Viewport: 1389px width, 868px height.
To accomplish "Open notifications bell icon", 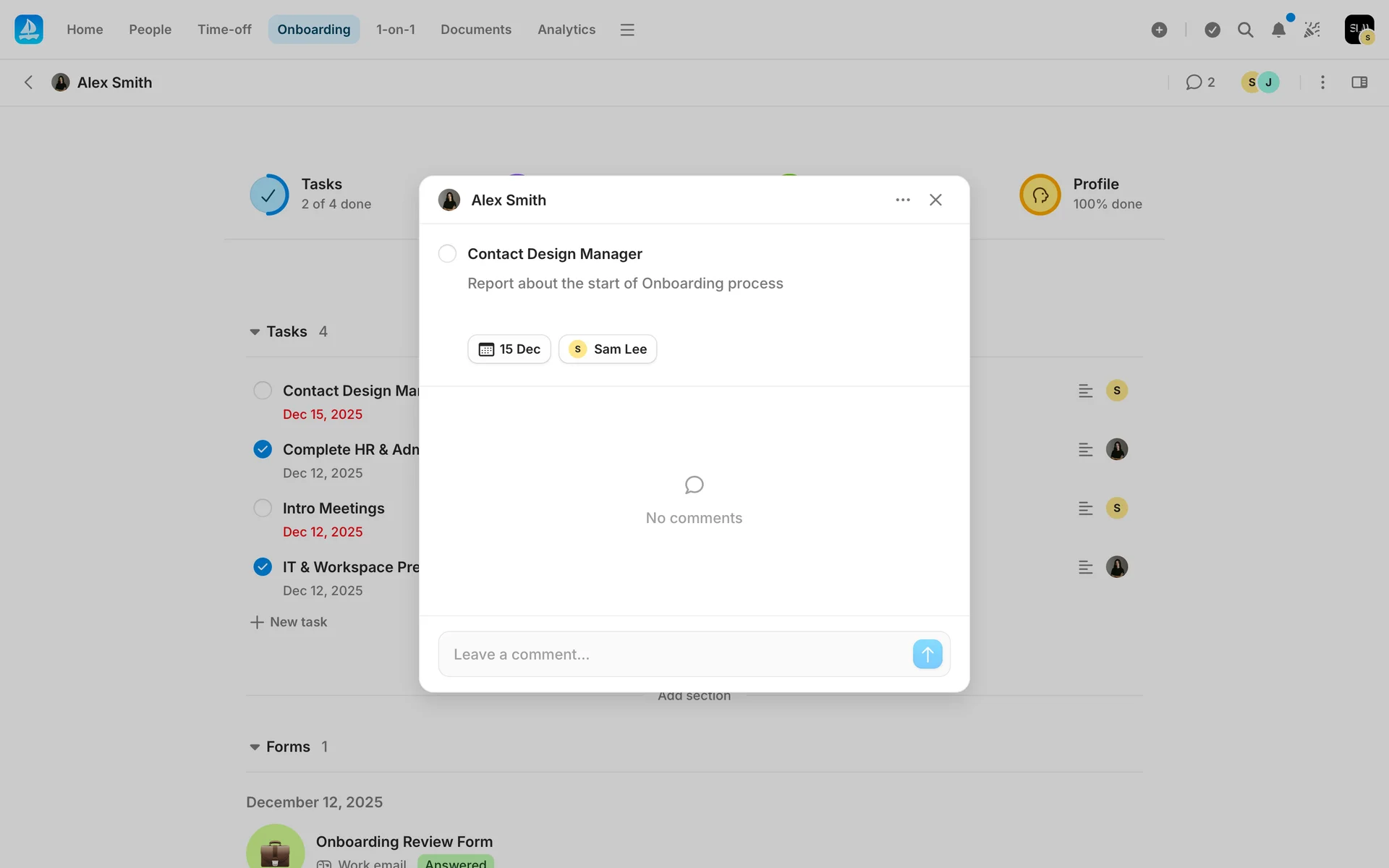I will [x=1278, y=30].
